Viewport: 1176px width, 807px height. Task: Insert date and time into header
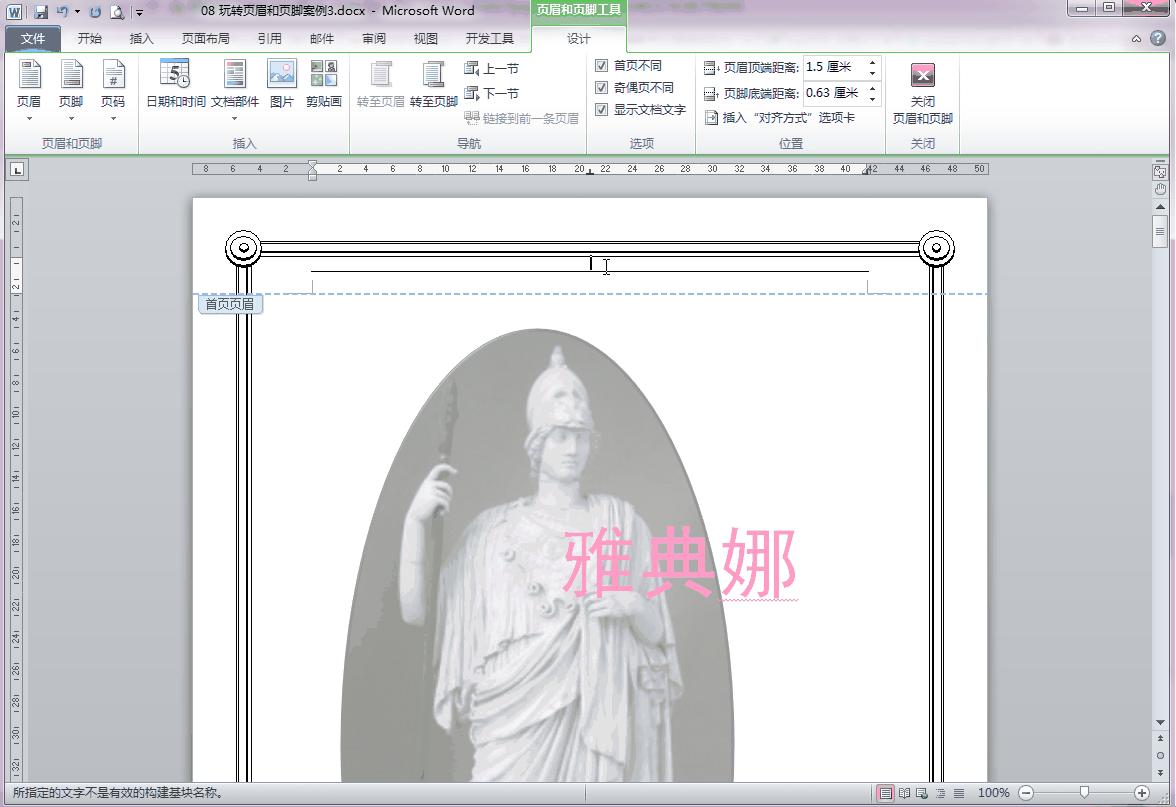174,88
